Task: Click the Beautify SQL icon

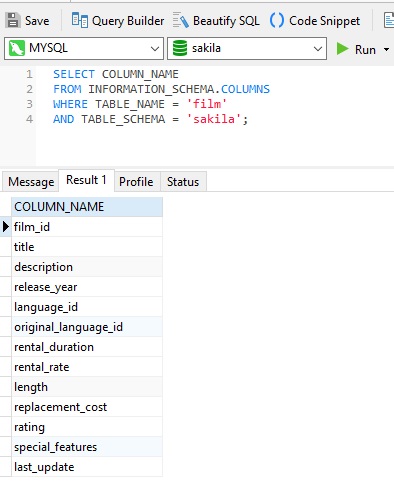Action: [180, 21]
